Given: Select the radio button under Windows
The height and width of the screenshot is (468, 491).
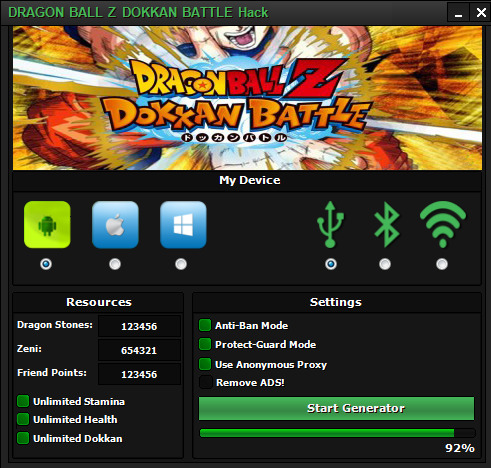Looking at the screenshot, I should tap(181, 264).
